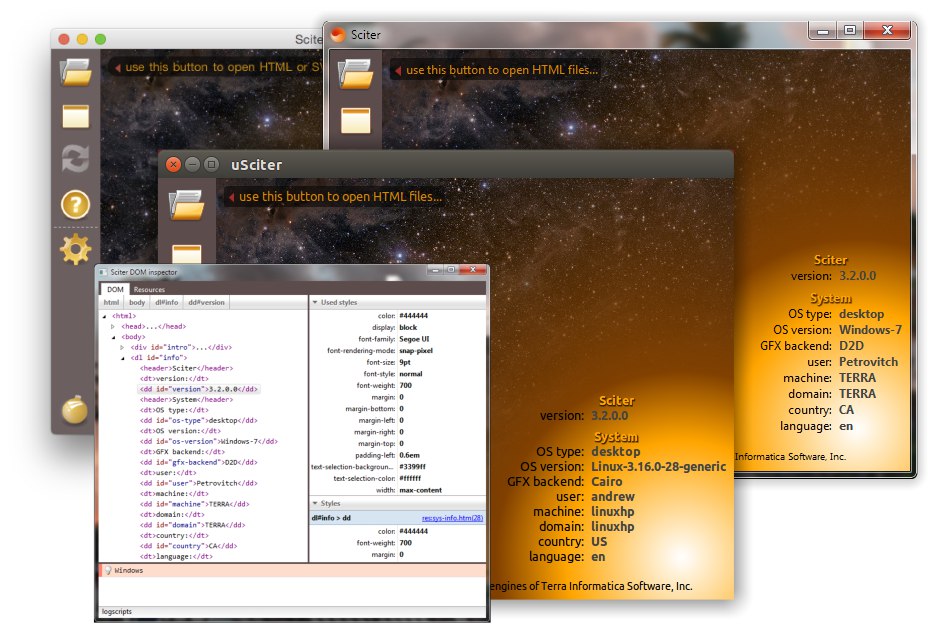Viewport: 937px width, 636px height.
Task: Open the folder icon in the uSciter window
Action: pyautogui.click(x=187, y=205)
